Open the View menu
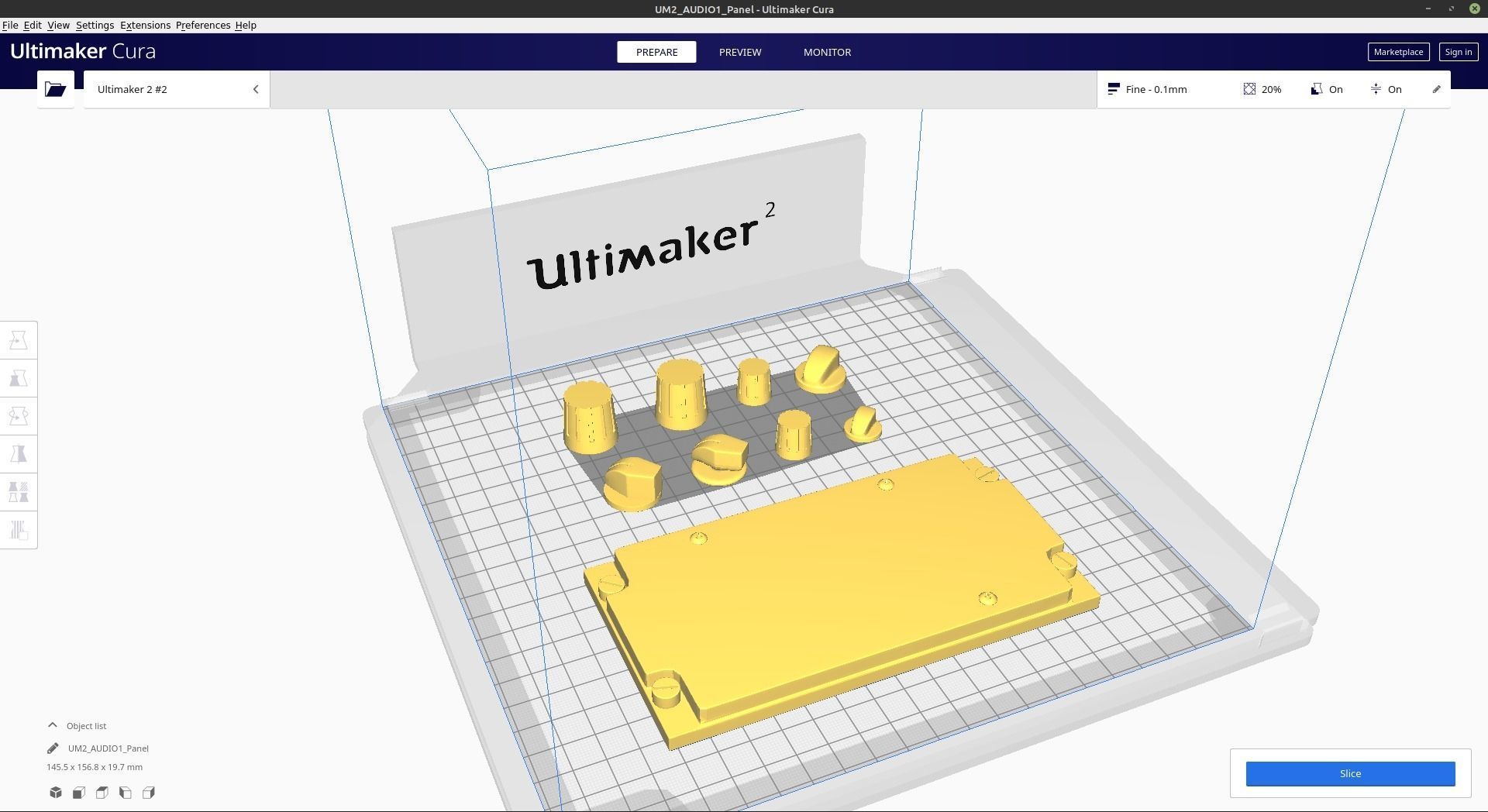Image resolution: width=1488 pixels, height=812 pixels. (x=58, y=26)
